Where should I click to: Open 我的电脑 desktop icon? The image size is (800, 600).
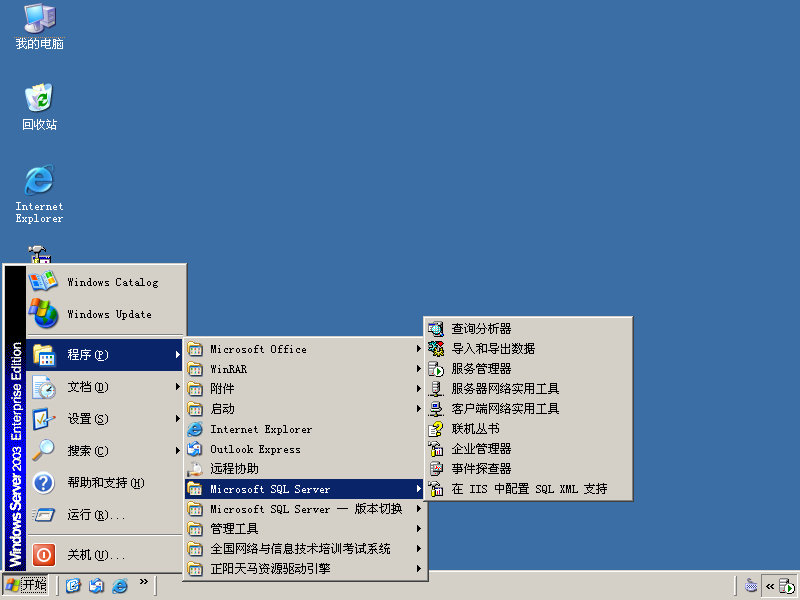tap(39, 27)
